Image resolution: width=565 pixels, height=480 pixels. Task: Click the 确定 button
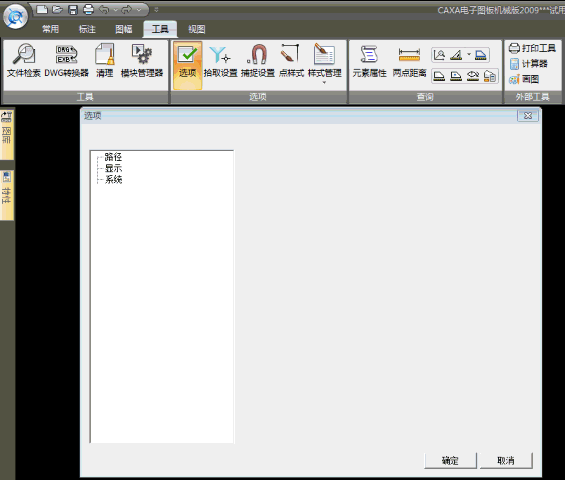[x=450, y=461]
